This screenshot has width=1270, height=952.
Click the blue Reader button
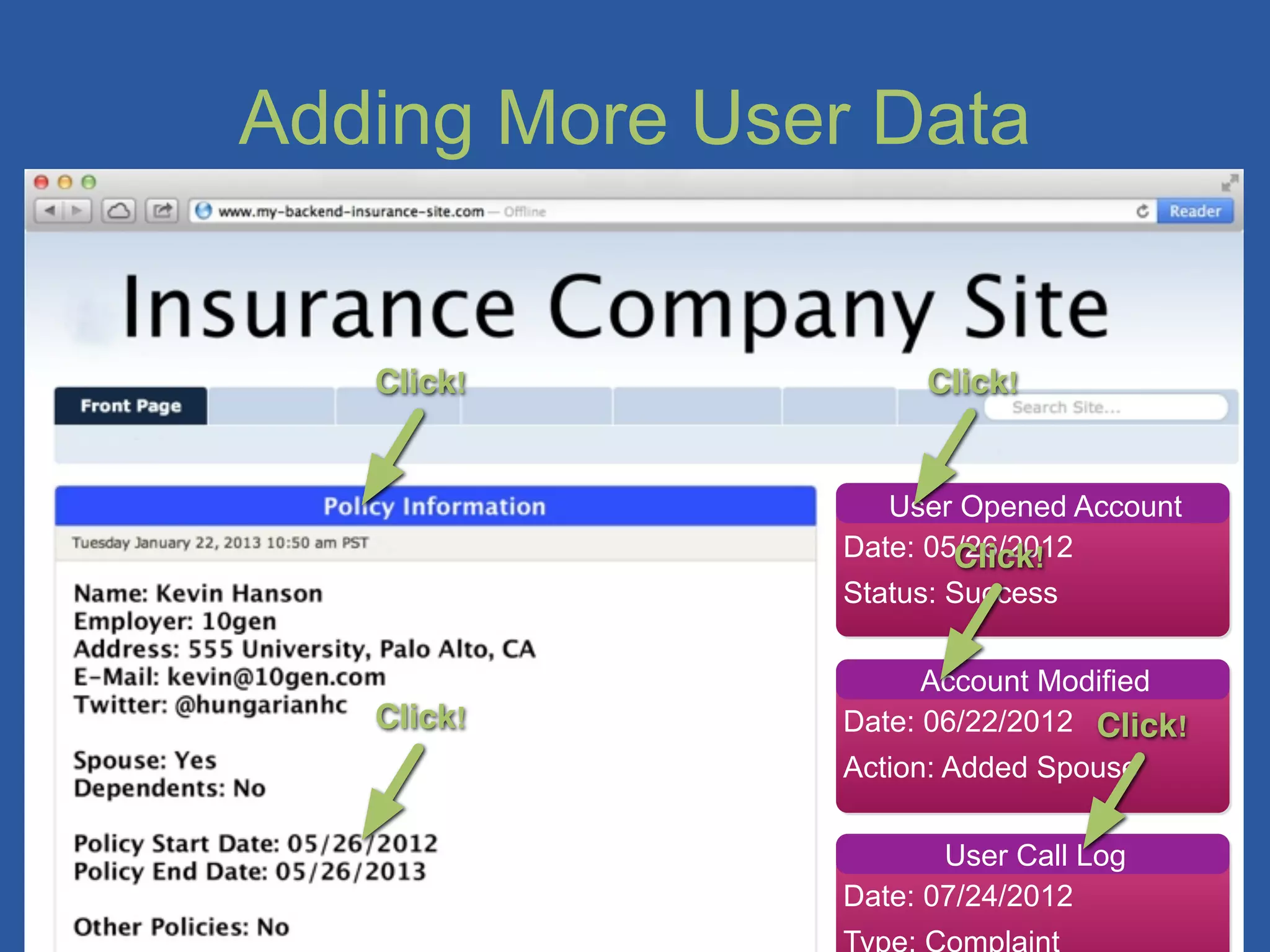coord(1195,211)
